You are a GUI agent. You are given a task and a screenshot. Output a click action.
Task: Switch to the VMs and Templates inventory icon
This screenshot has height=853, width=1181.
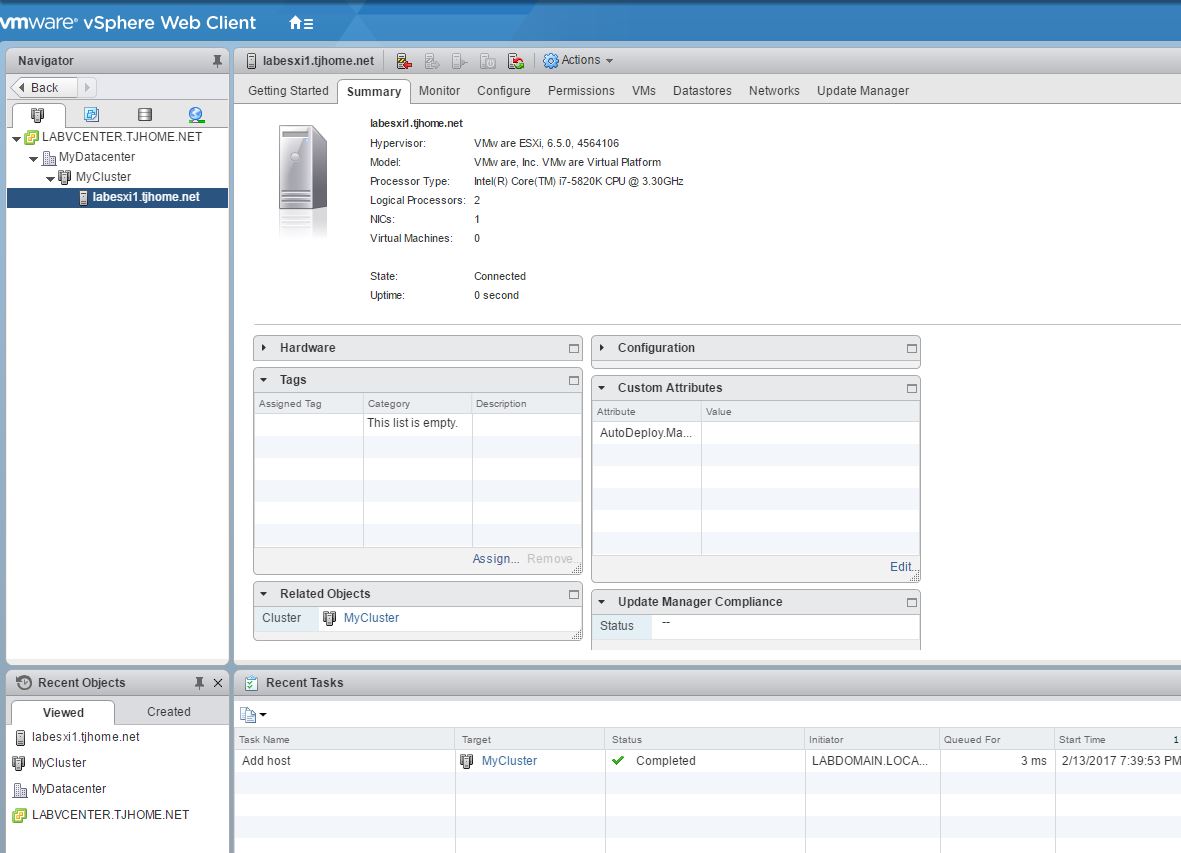(x=91, y=114)
